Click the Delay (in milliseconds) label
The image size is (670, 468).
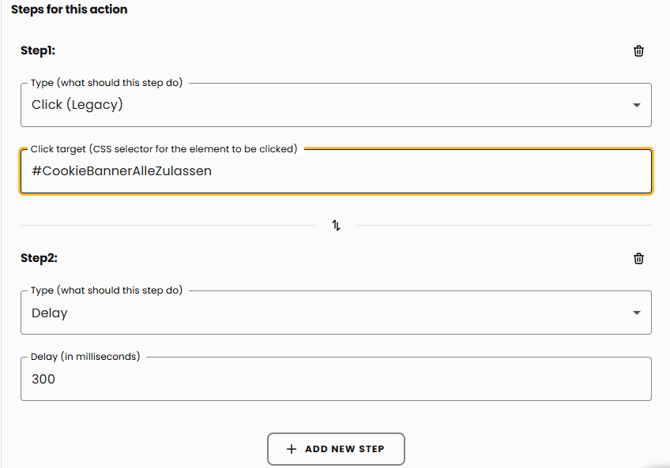85,356
